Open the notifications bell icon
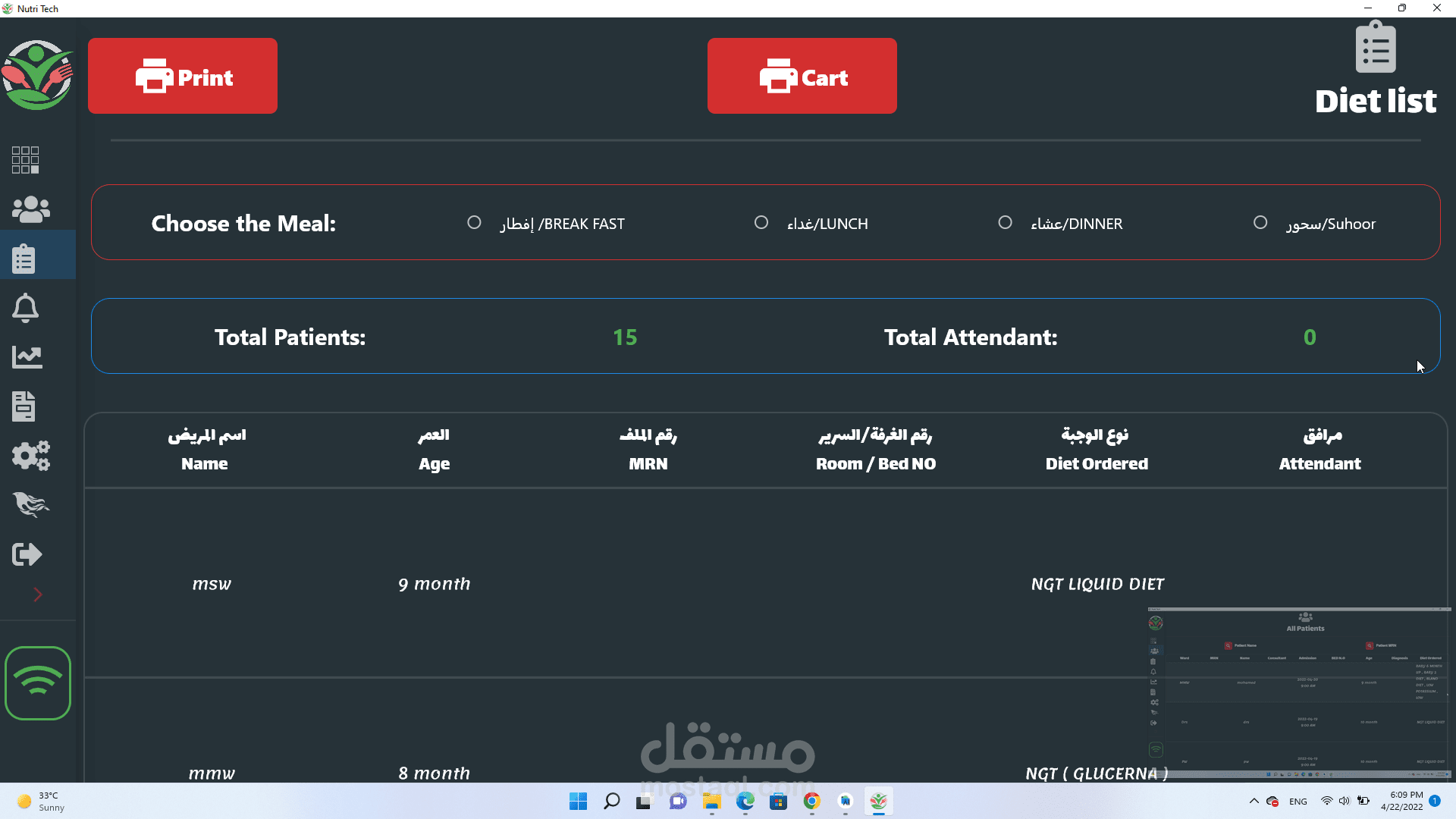The height and width of the screenshot is (819, 1456). [25, 308]
